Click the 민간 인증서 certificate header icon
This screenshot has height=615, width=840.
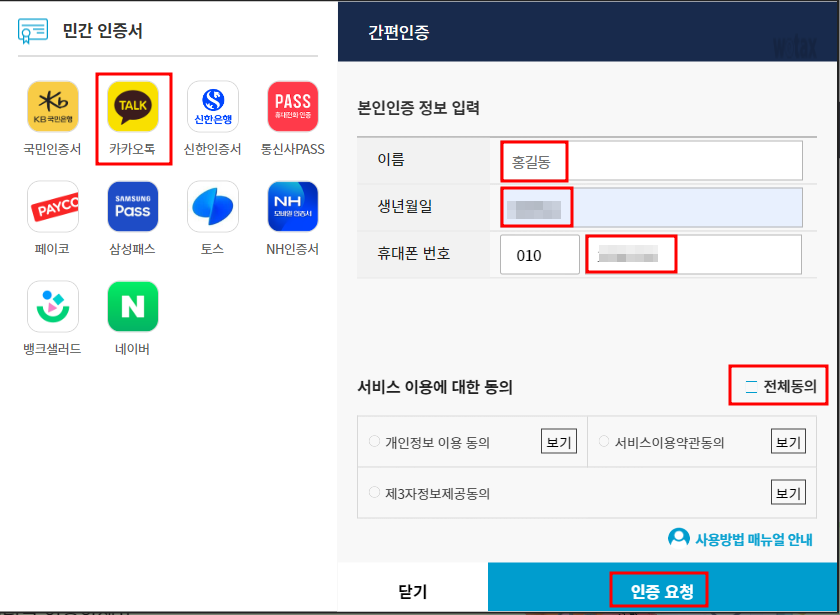tap(33, 31)
